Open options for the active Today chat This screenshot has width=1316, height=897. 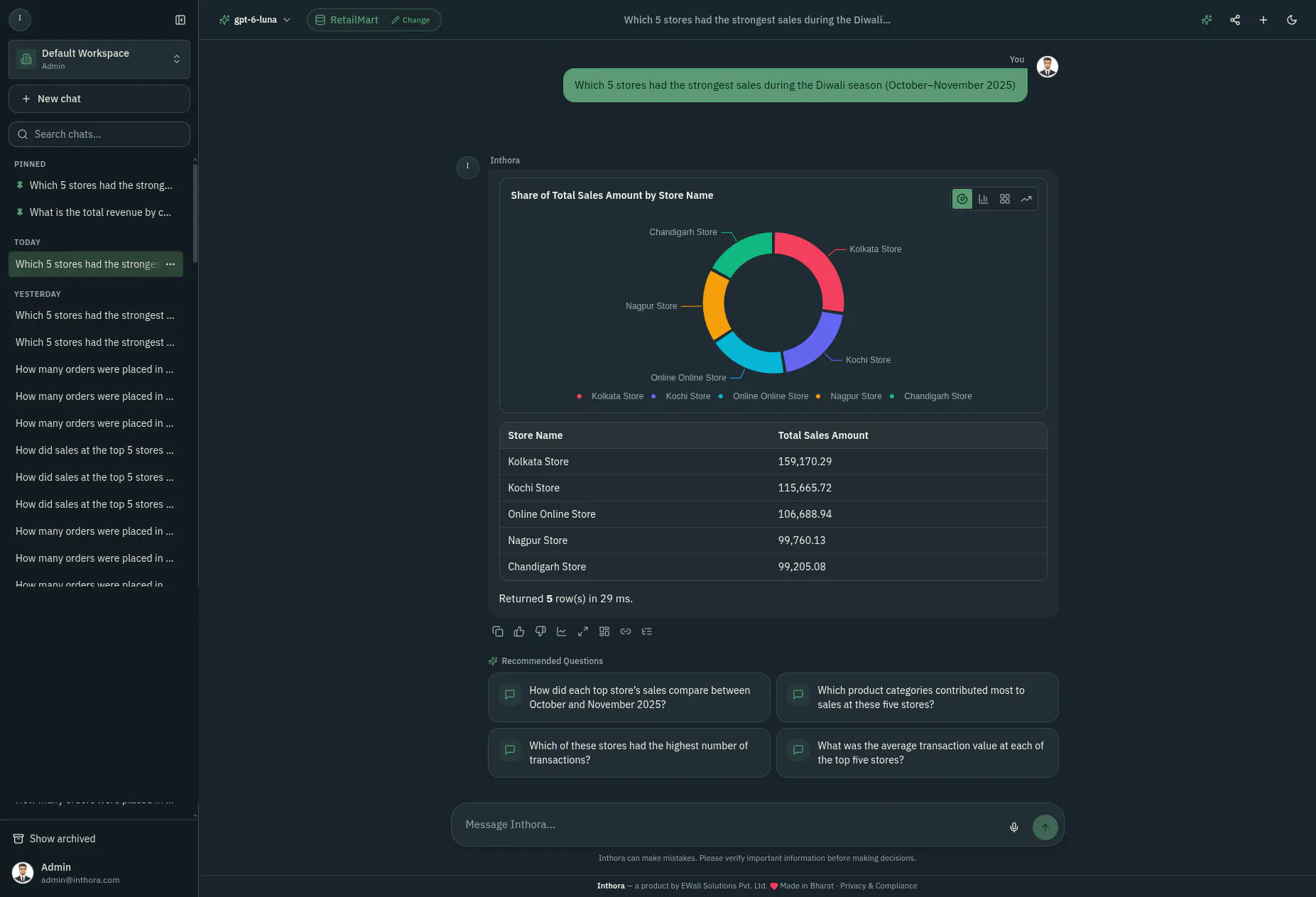point(170,264)
